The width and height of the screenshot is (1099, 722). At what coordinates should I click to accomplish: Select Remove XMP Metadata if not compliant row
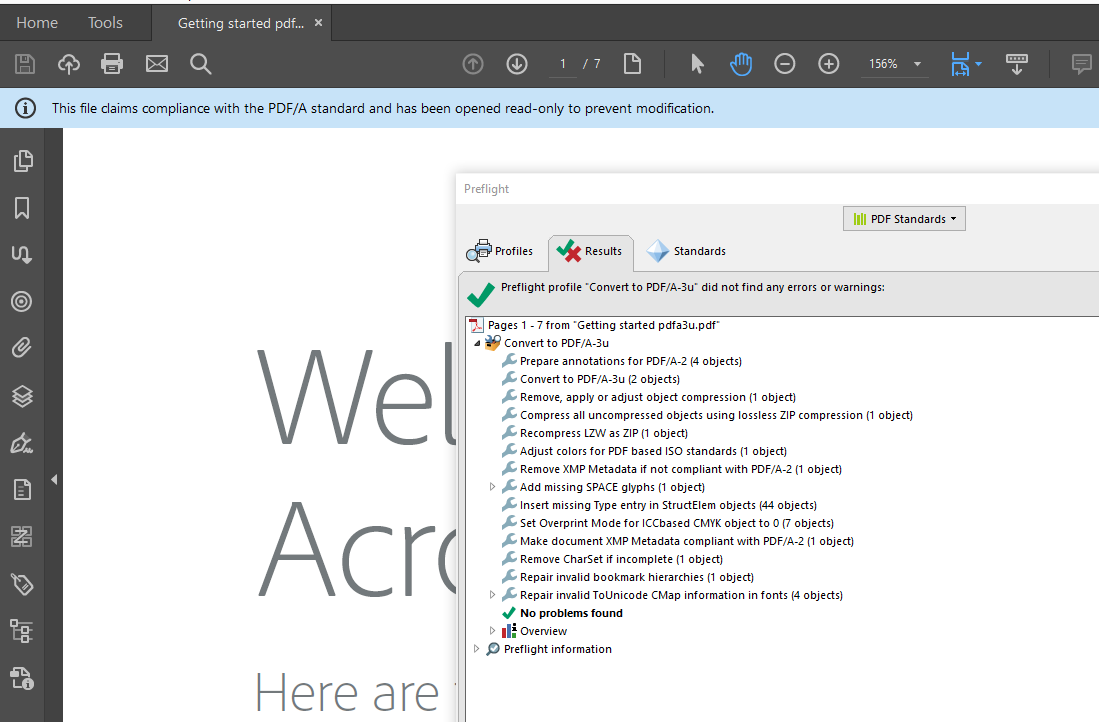(x=672, y=470)
